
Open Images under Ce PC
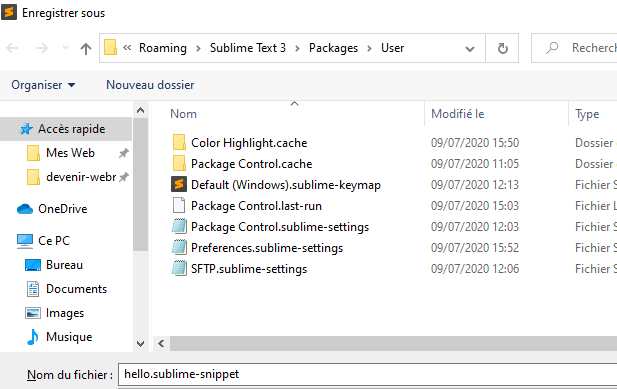(65, 313)
